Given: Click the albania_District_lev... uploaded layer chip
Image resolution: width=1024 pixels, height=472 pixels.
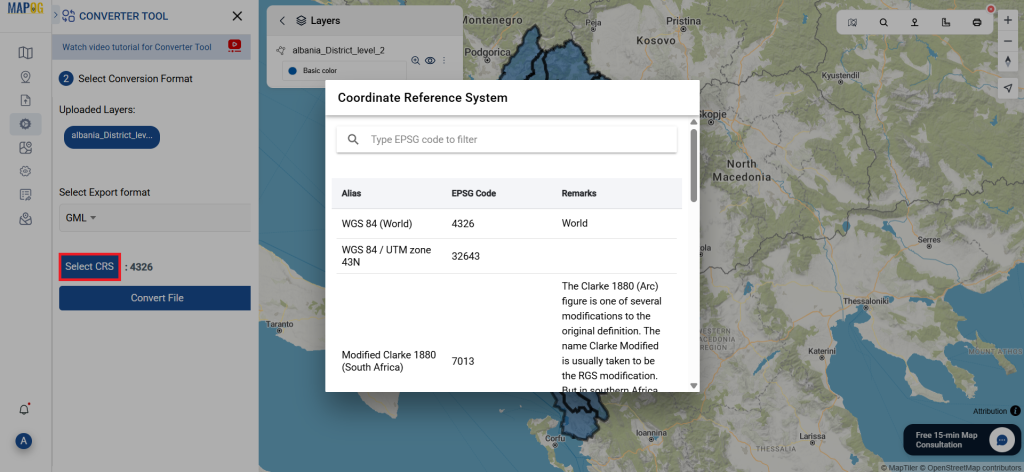Looking at the screenshot, I should coord(112,137).
